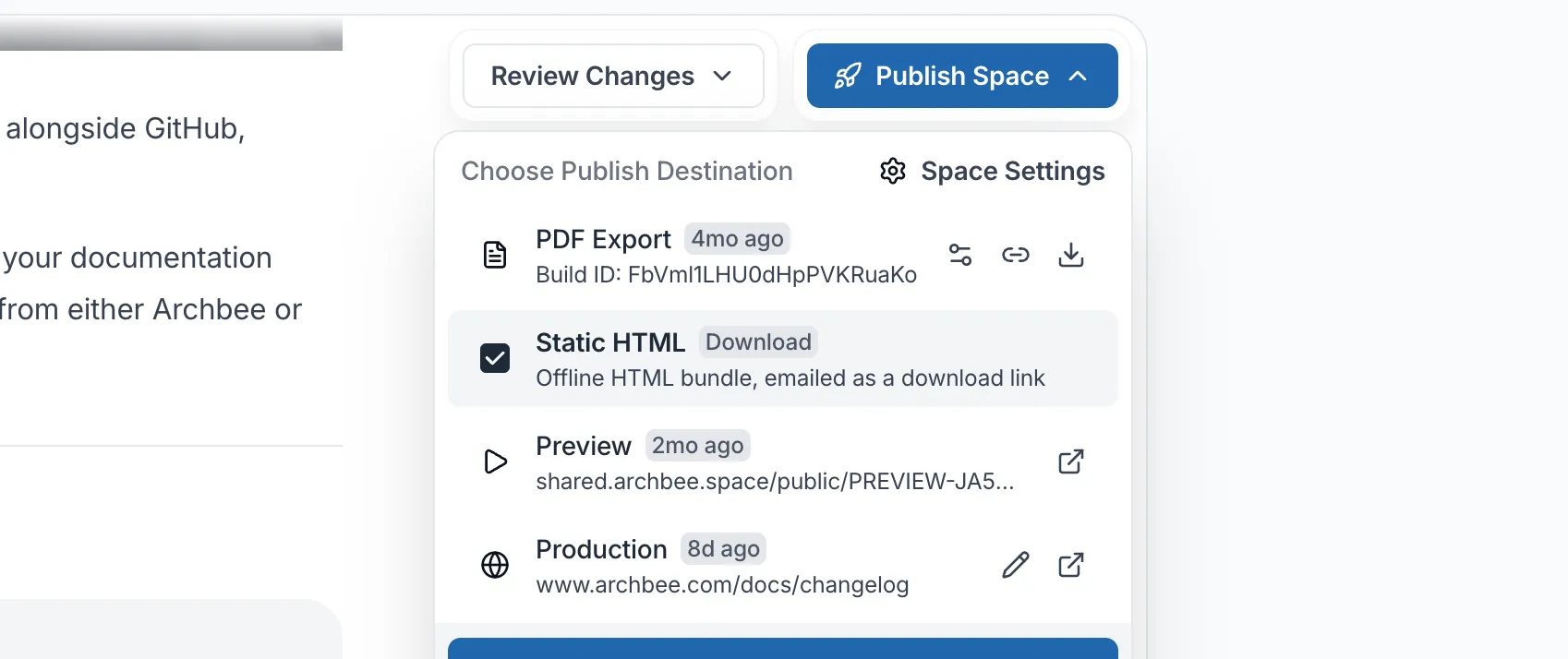Edit the Production destination pencil icon
This screenshot has height=659, width=1568.
click(x=1016, y=565)
